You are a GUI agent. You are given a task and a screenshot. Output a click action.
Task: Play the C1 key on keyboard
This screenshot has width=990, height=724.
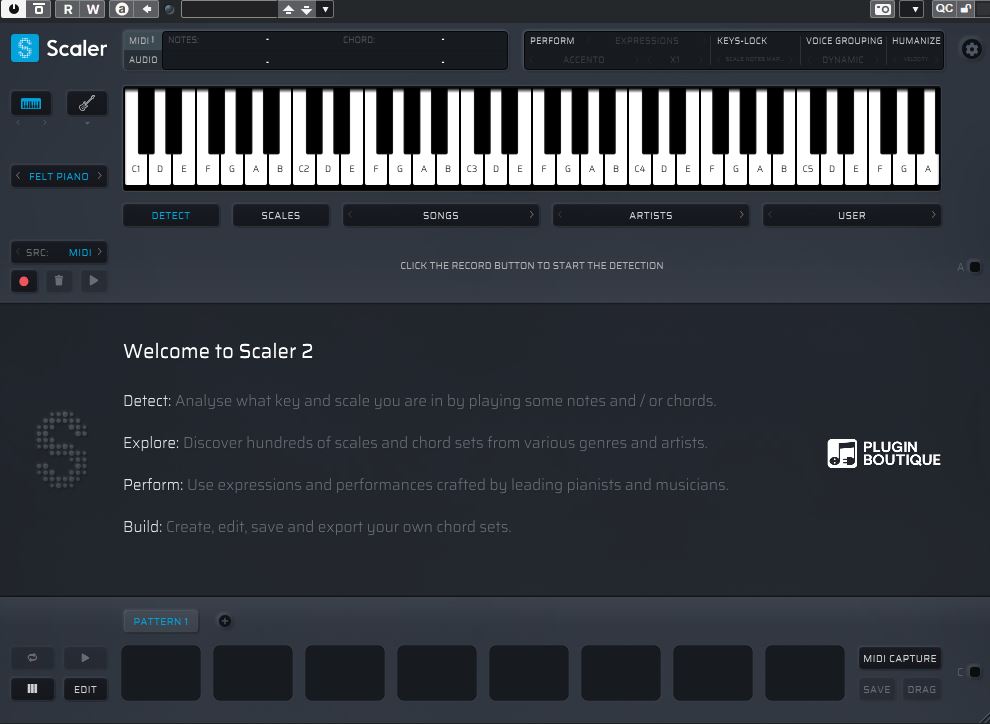click(x=136, y=168)
